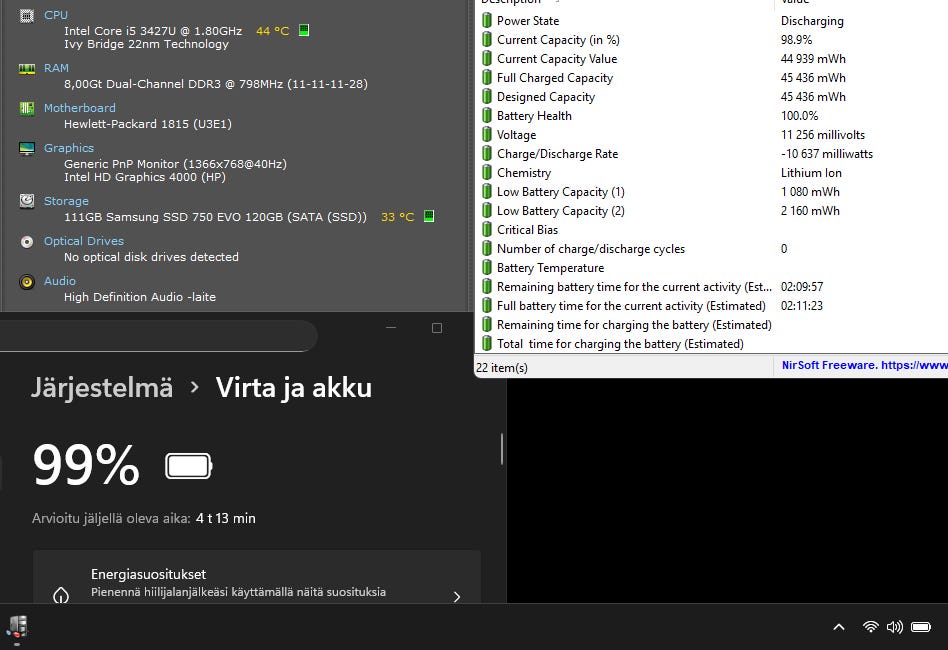Image resolution: width=948 pixels, height=650 pixels.
Task: Select Full battery time for current activity row
Action: [711, 306]
